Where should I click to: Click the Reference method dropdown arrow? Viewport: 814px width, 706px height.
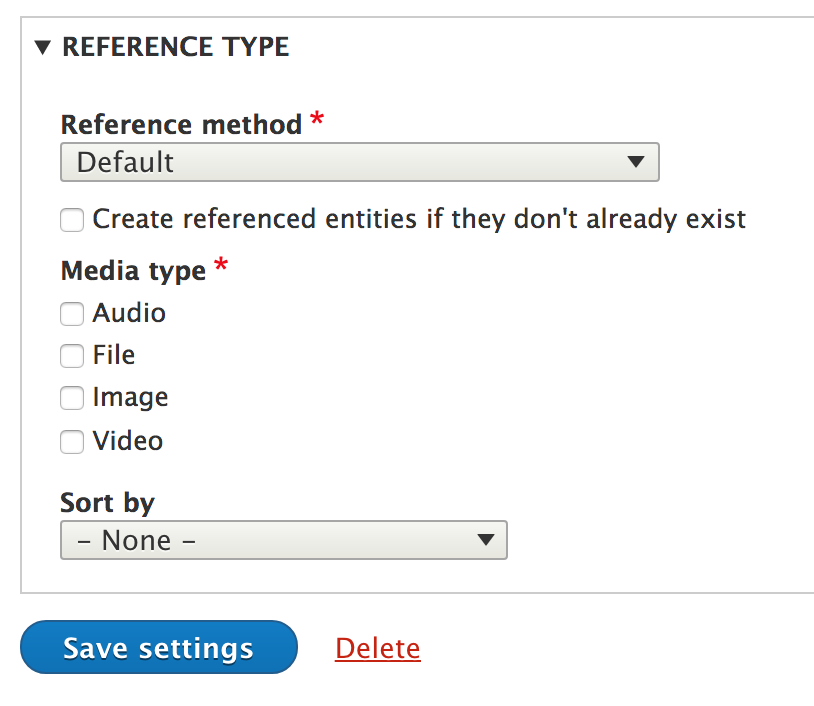tap(634, 162)
